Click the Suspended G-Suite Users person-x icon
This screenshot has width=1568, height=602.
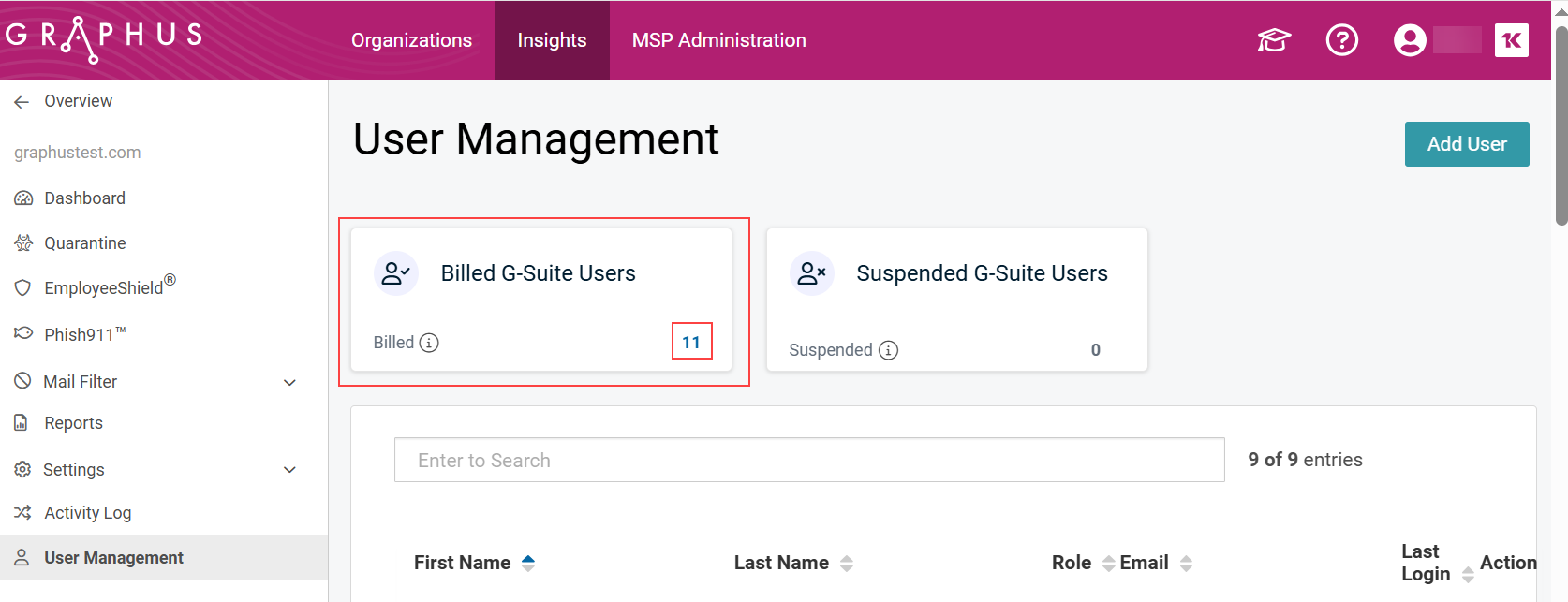point(812,273)
